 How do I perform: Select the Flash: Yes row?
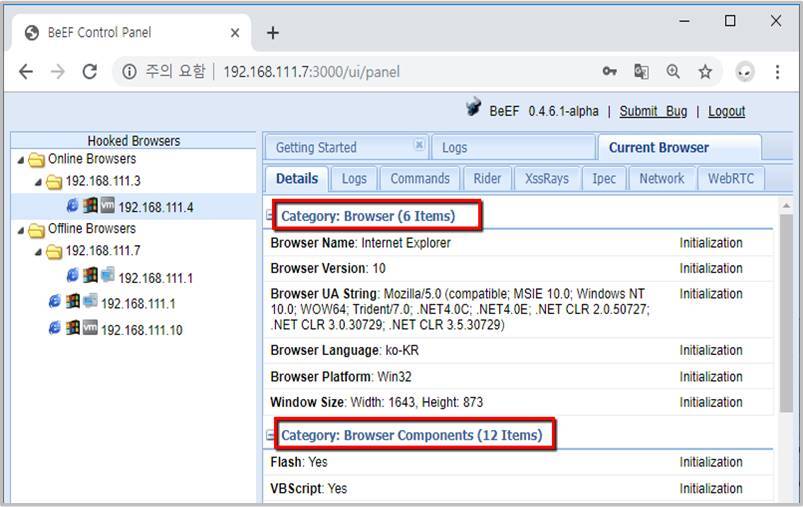[518, 462]
